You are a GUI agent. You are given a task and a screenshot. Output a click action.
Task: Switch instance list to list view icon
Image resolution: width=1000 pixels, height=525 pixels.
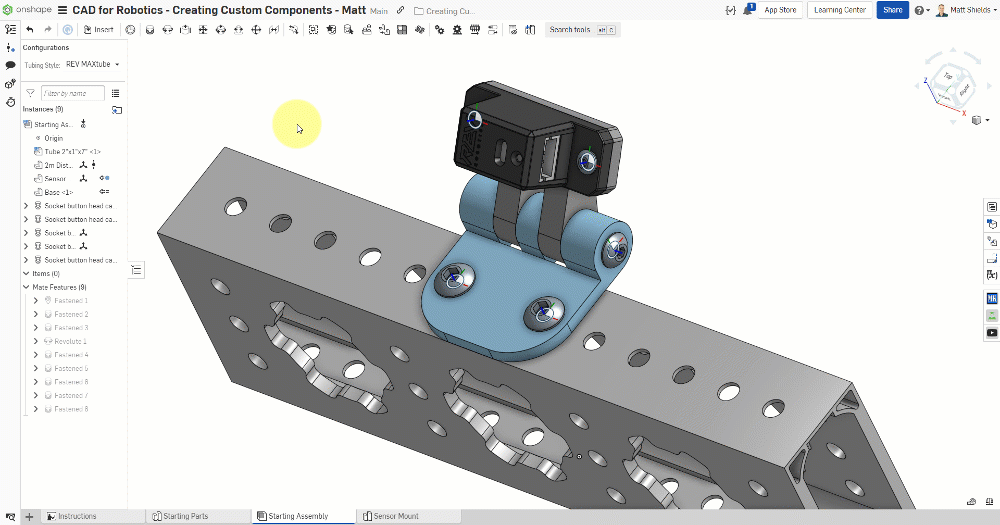point(116,93)
